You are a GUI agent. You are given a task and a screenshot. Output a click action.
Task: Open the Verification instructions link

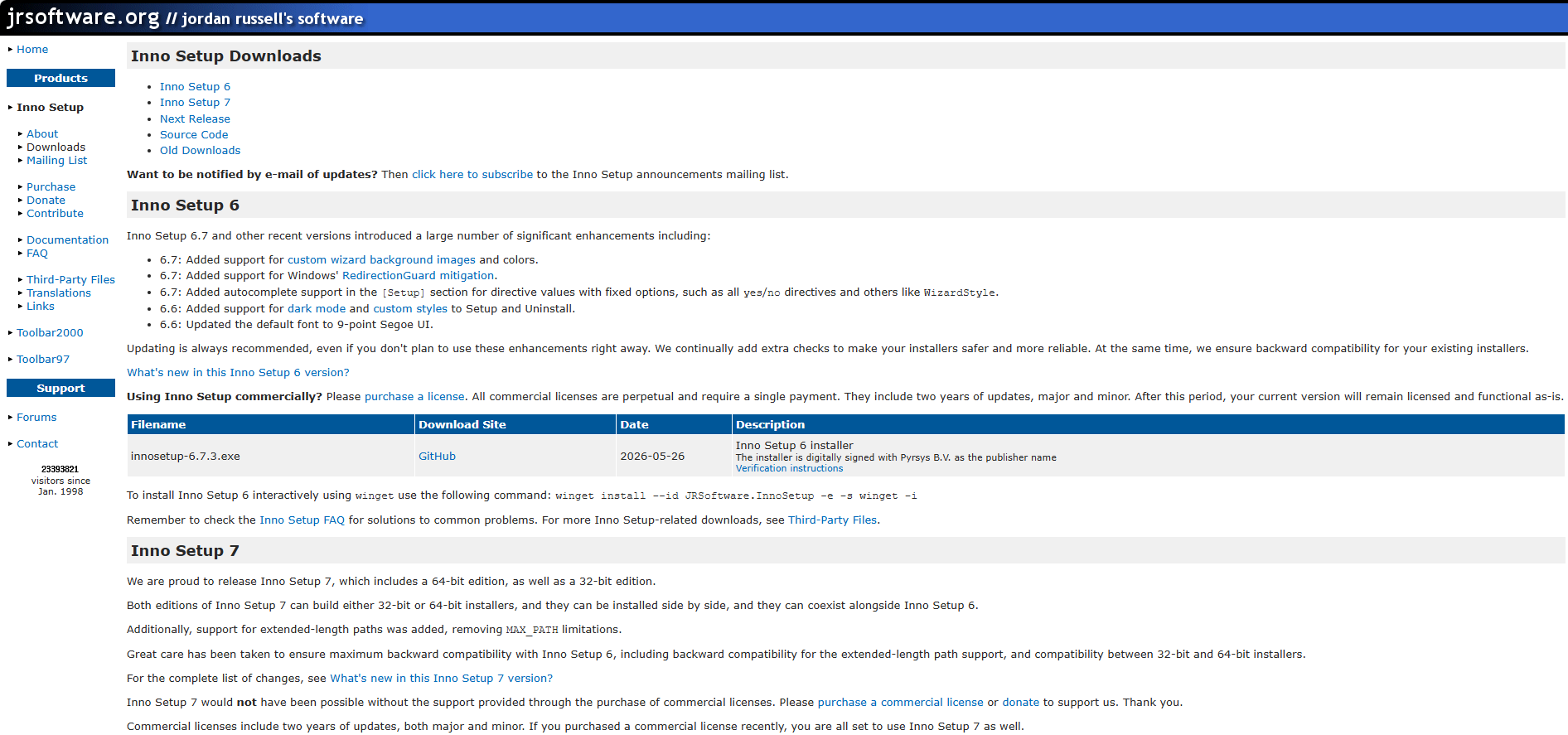tap(789, 469)
